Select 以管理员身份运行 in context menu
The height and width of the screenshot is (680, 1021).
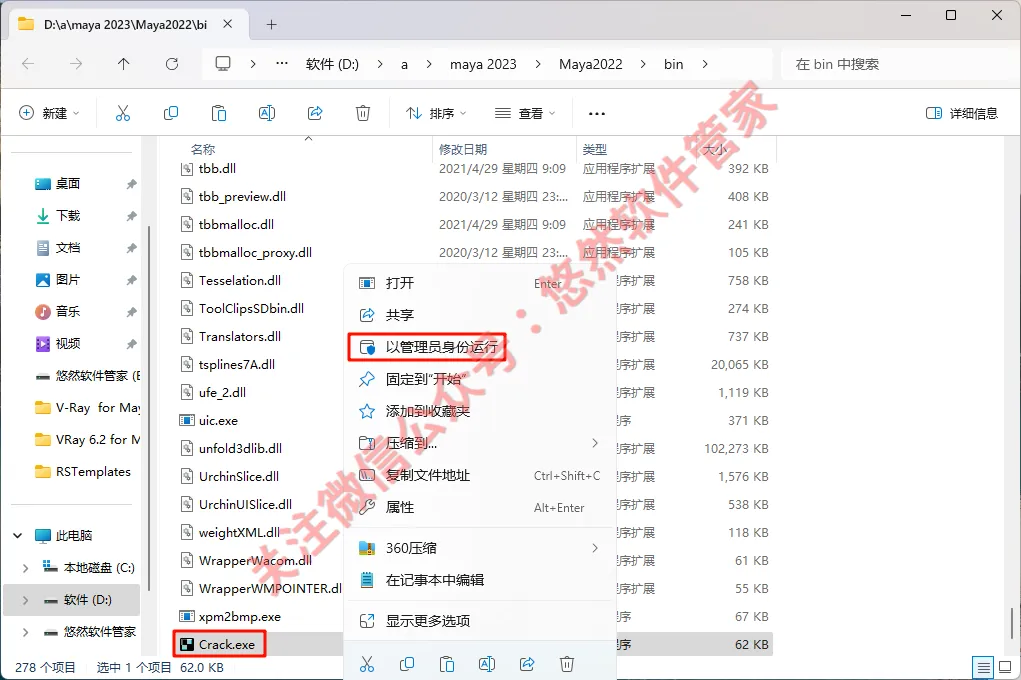point(427,347)
